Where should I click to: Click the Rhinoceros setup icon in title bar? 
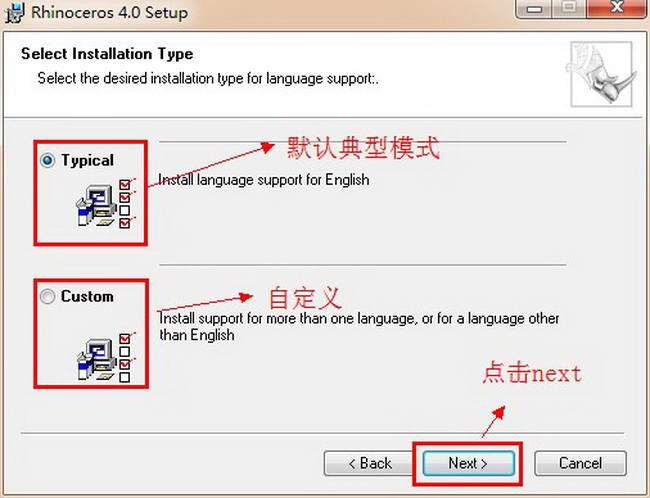15,12
